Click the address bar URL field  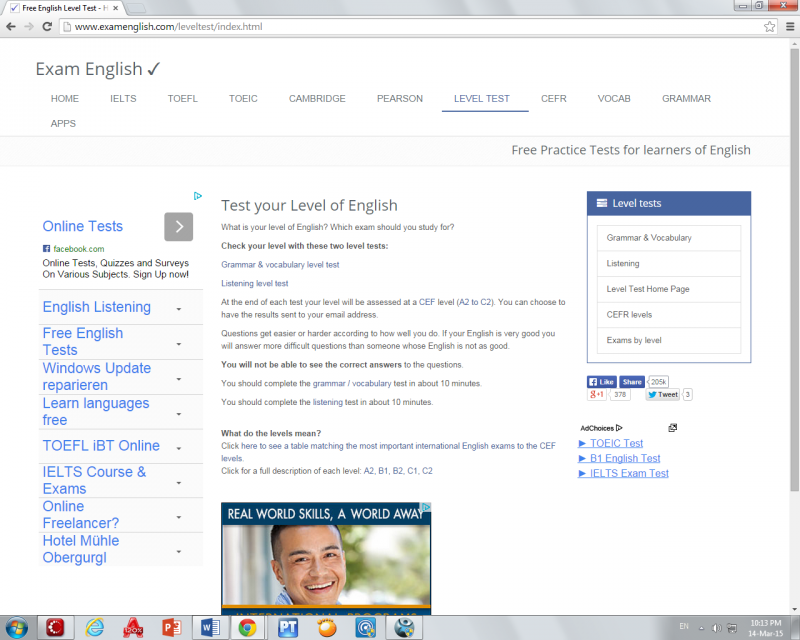tap(400, 26)
